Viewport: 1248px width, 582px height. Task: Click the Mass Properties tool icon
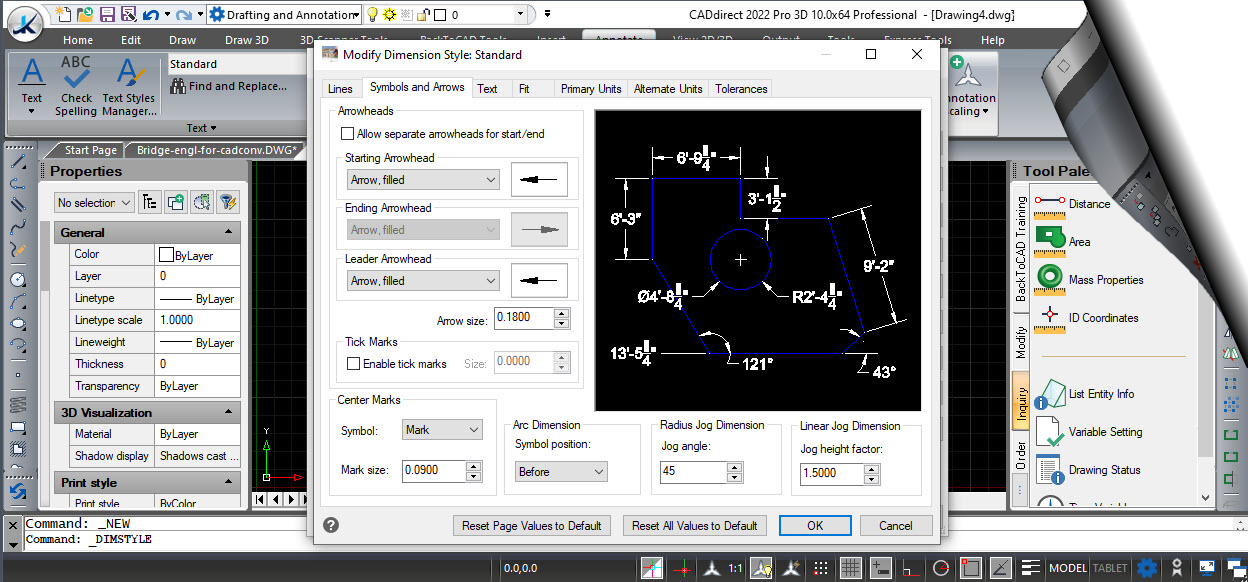coord(1050,279)
